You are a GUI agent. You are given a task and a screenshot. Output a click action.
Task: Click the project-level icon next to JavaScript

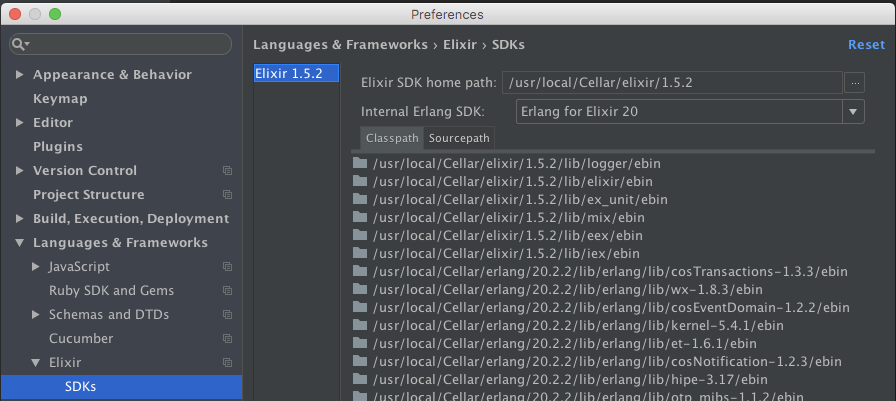[x=227, y=267]
